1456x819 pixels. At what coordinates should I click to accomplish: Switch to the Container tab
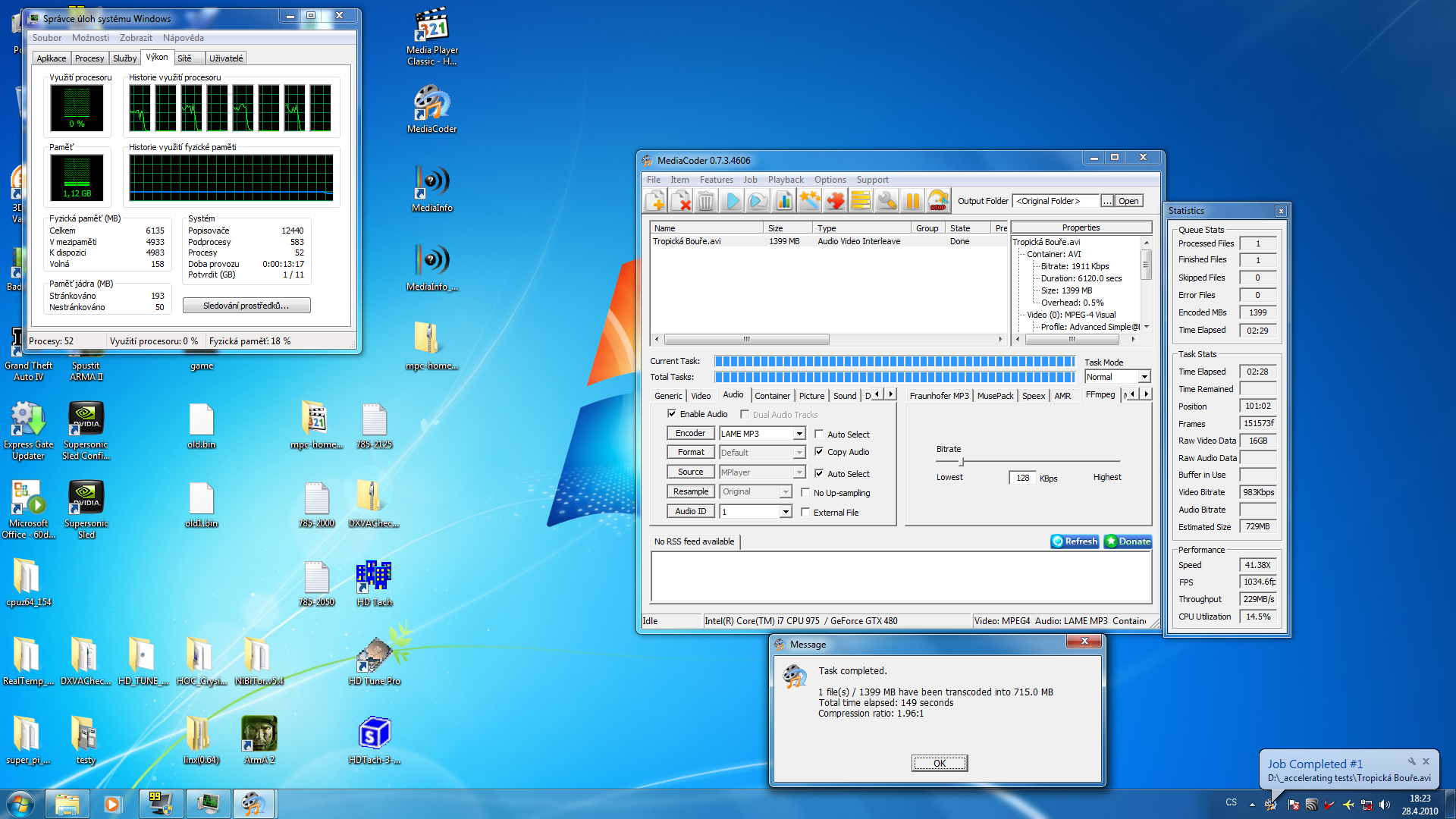tap(772, 396)
